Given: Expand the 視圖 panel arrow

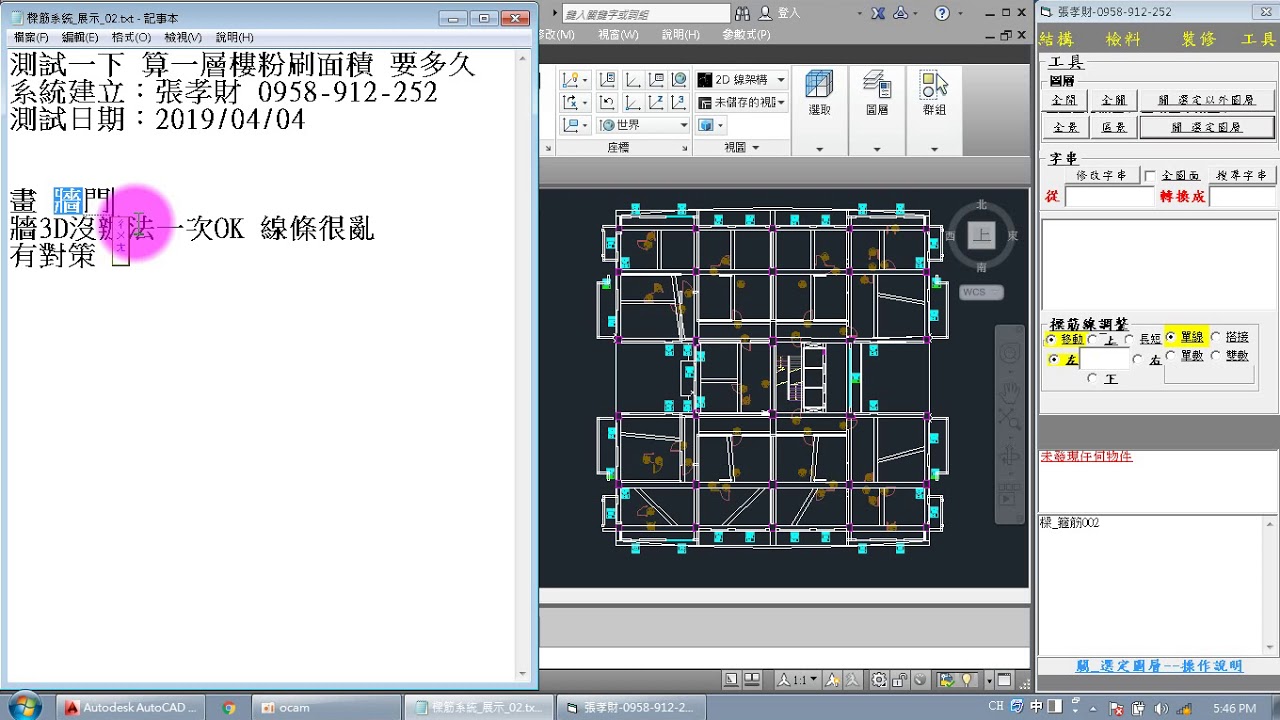Looking at the screenshot, I should [755, 147].
